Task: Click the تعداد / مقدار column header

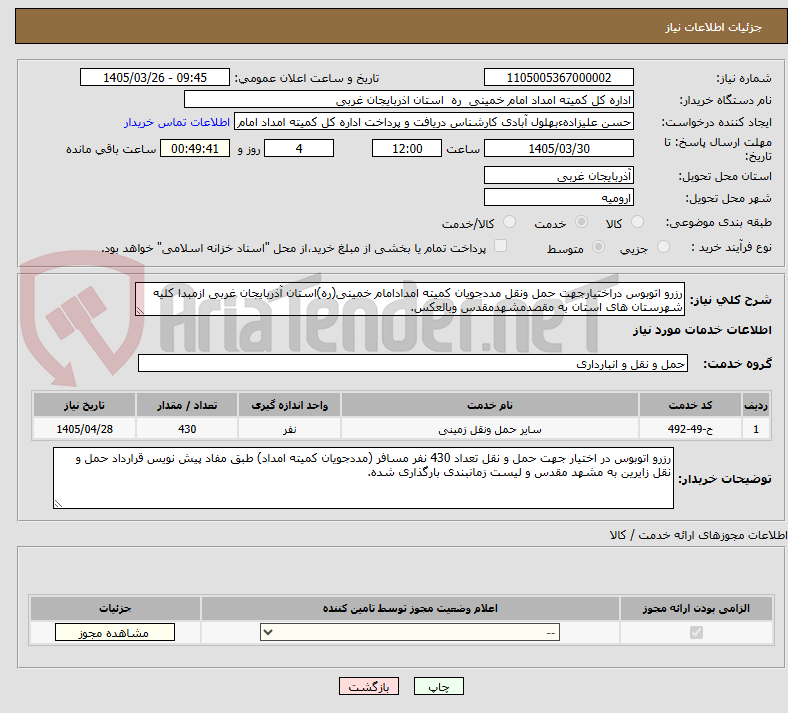Action: (187, 405)
